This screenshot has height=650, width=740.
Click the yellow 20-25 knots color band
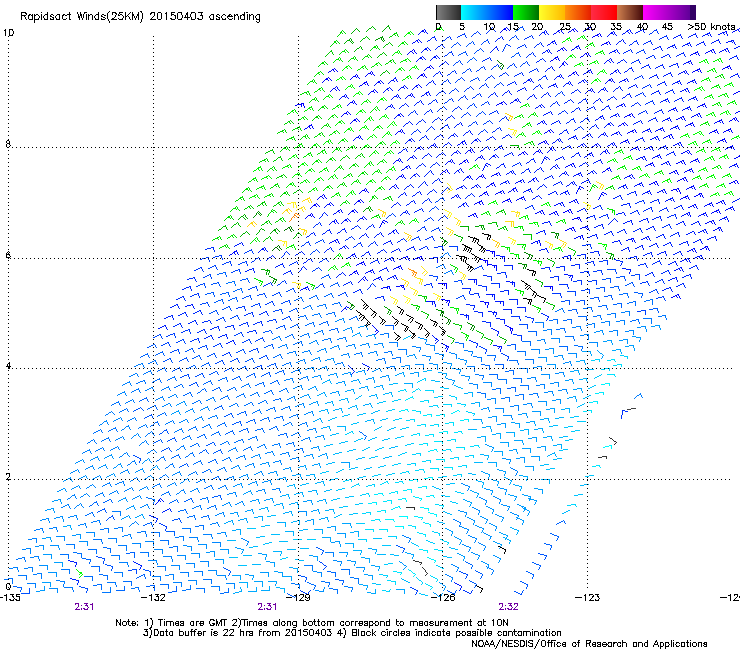click(552, 12)
